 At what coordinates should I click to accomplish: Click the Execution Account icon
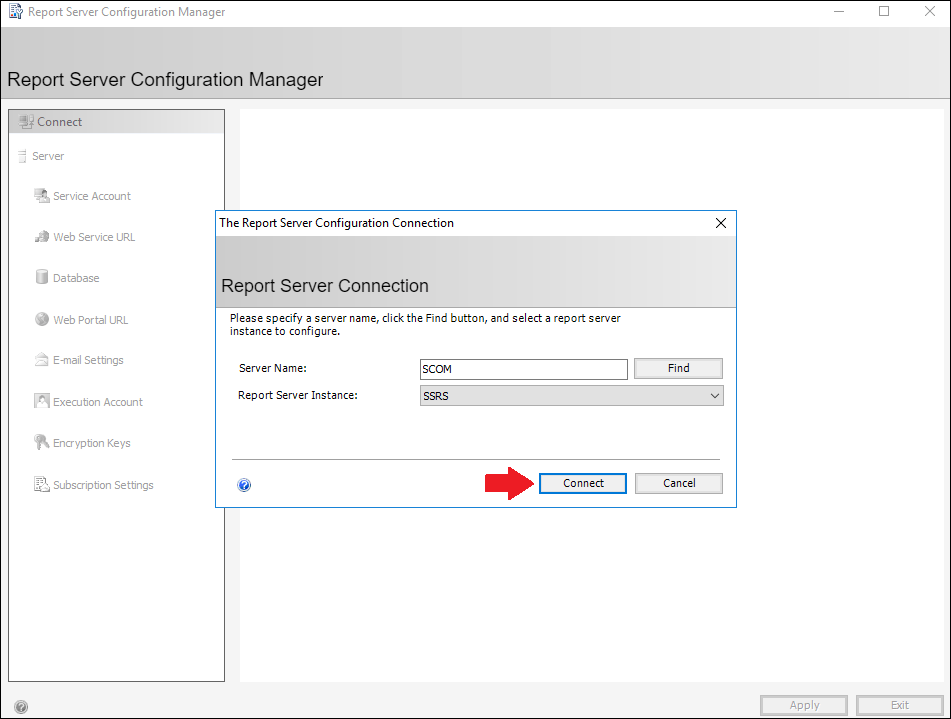[x=41, y=401]
